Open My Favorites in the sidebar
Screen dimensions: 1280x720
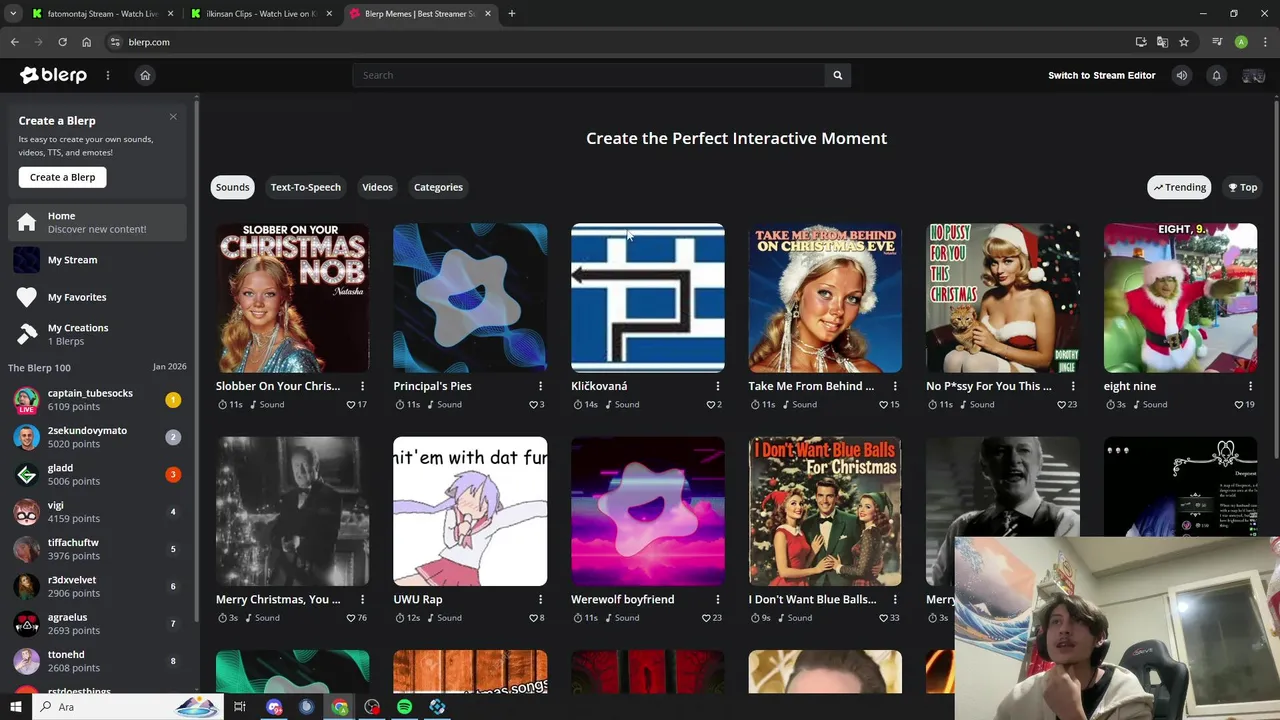pyautogui.click(x=97, y=297)
